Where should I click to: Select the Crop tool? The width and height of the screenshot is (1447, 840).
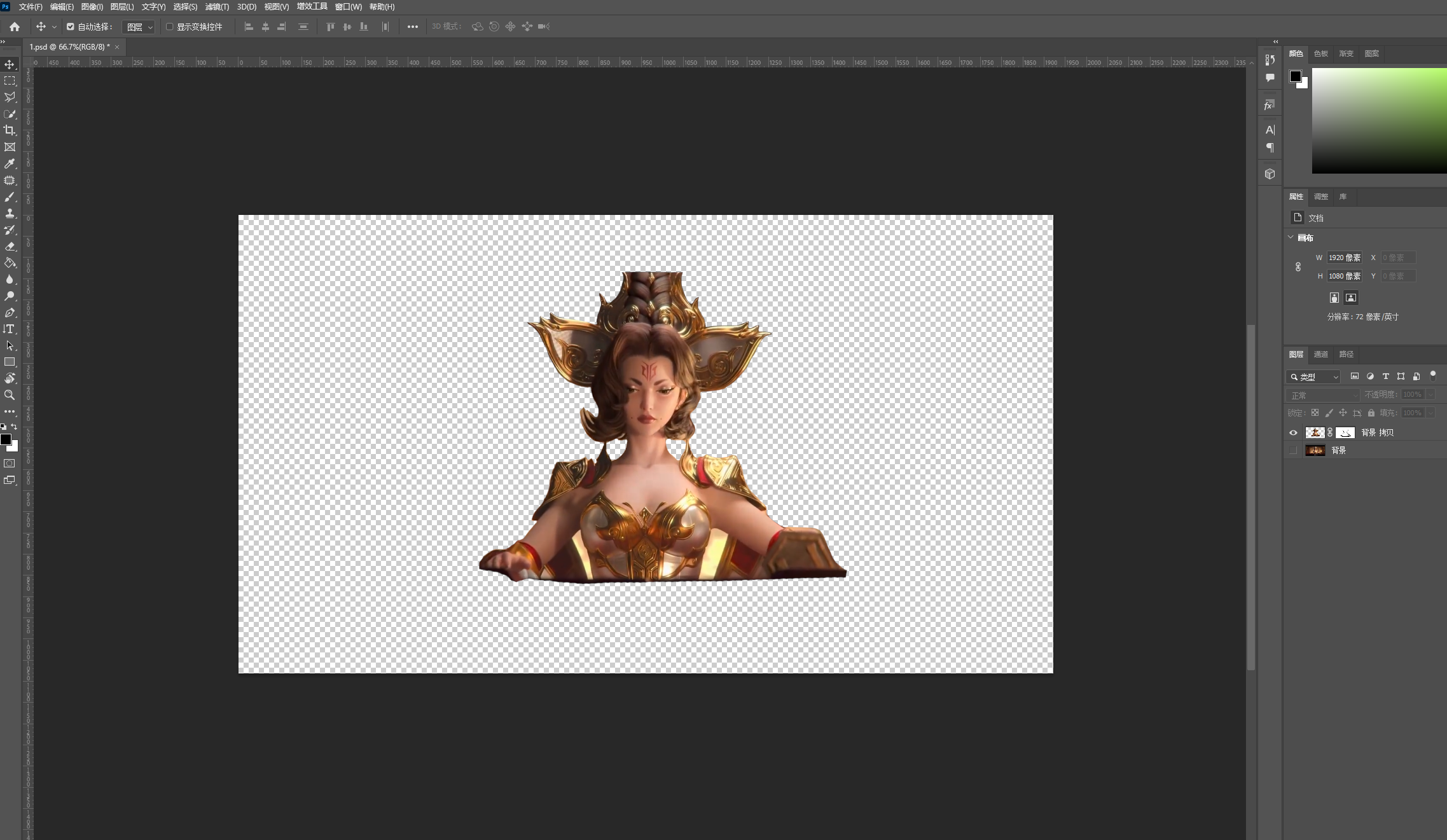coord(10,130)
